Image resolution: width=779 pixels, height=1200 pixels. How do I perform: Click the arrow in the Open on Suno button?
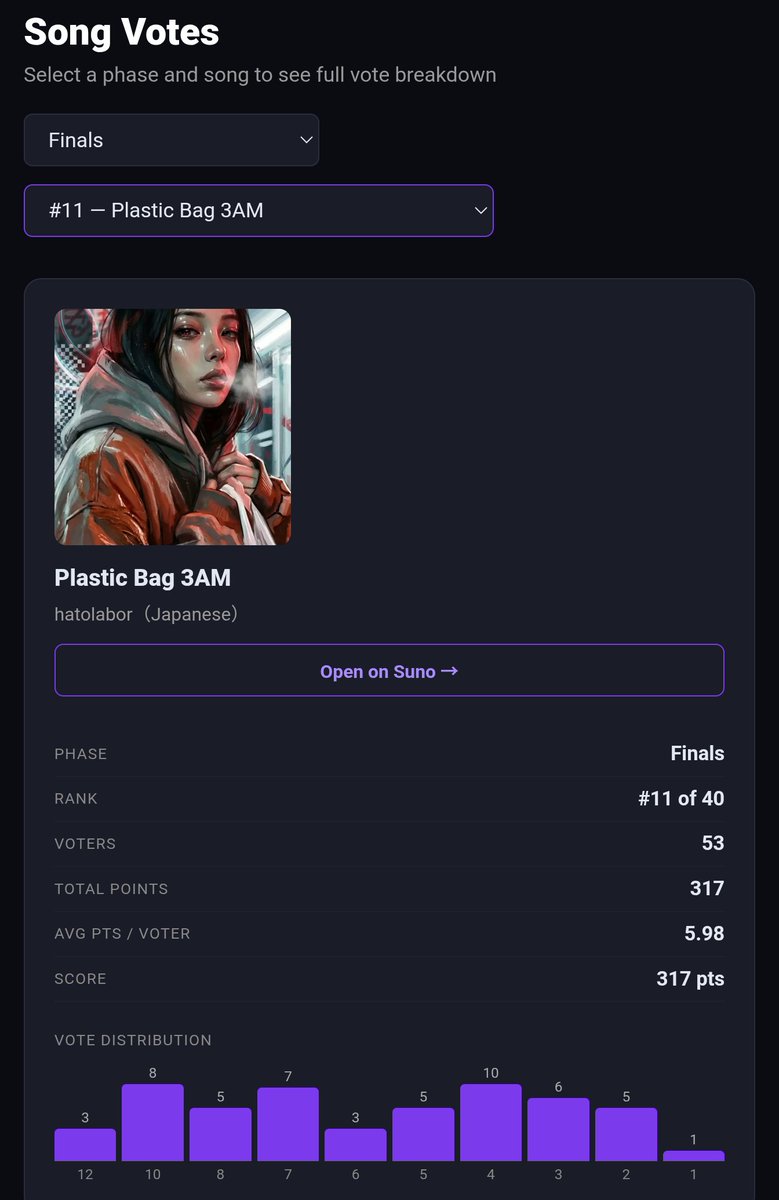tap(449, 671)
